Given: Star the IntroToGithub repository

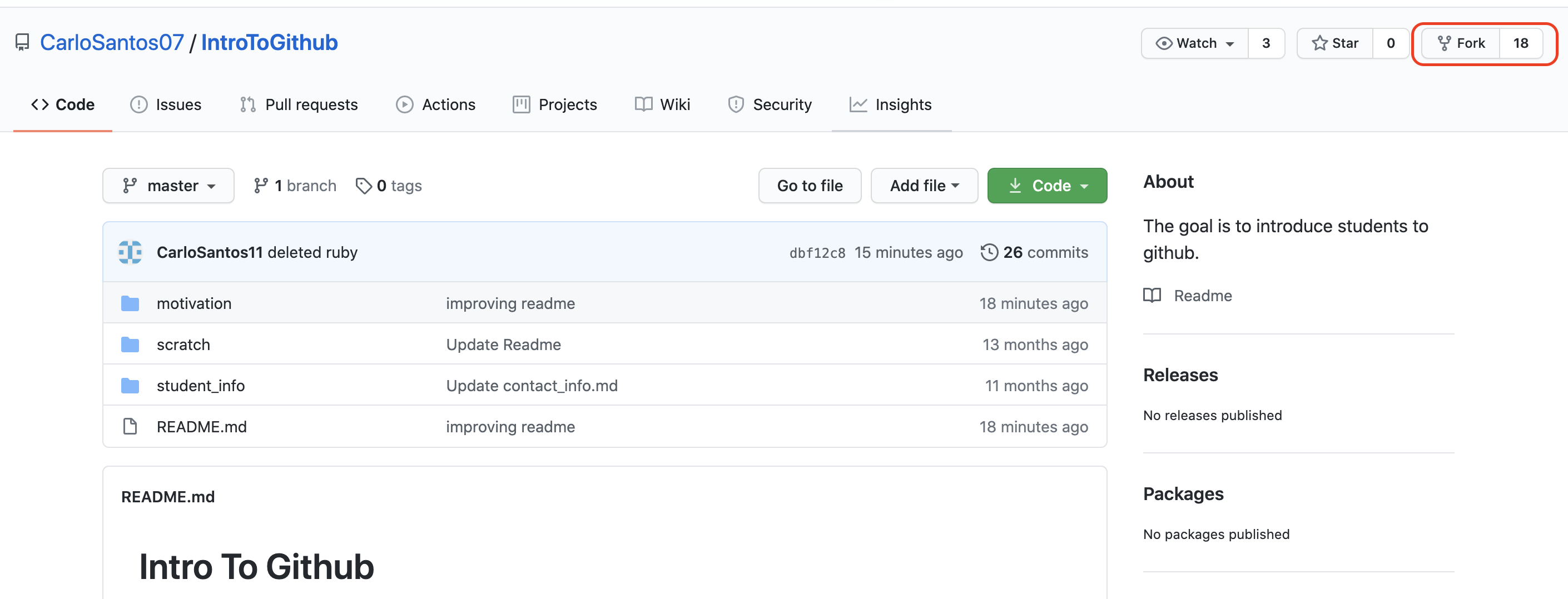Looking at the screenshot, I should tap(1336, 43).
